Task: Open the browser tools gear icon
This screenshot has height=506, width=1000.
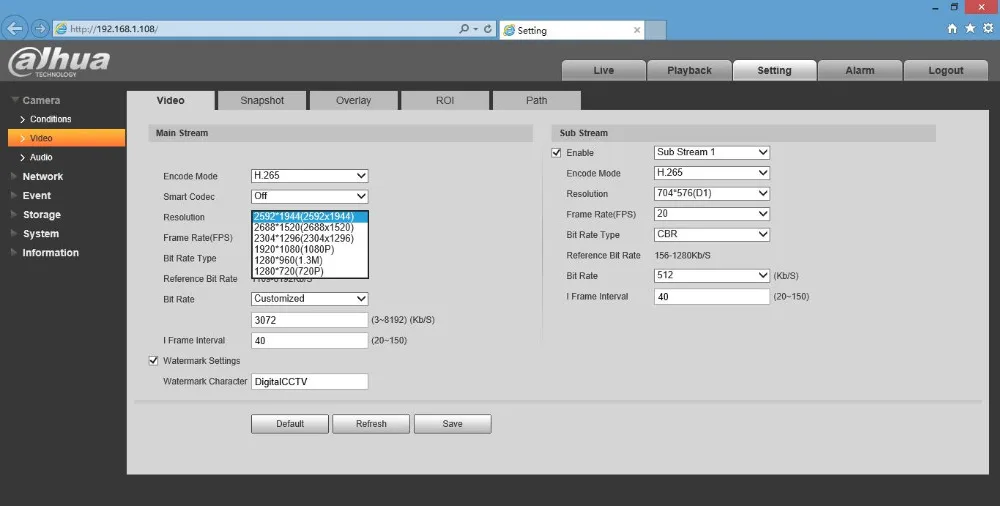Action: [988, 29]
